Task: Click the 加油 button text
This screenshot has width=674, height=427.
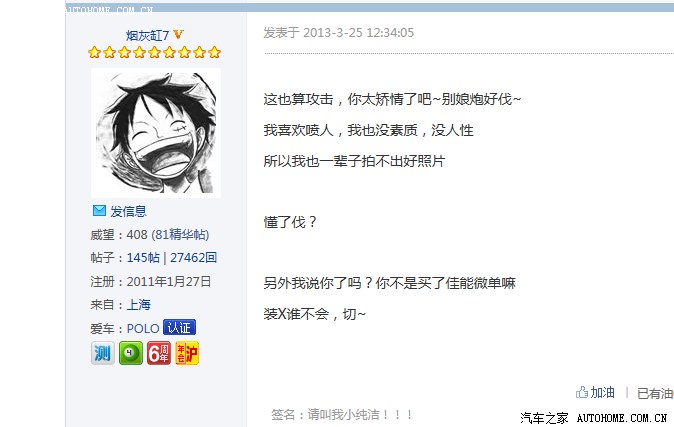Action: click(602, 392)
